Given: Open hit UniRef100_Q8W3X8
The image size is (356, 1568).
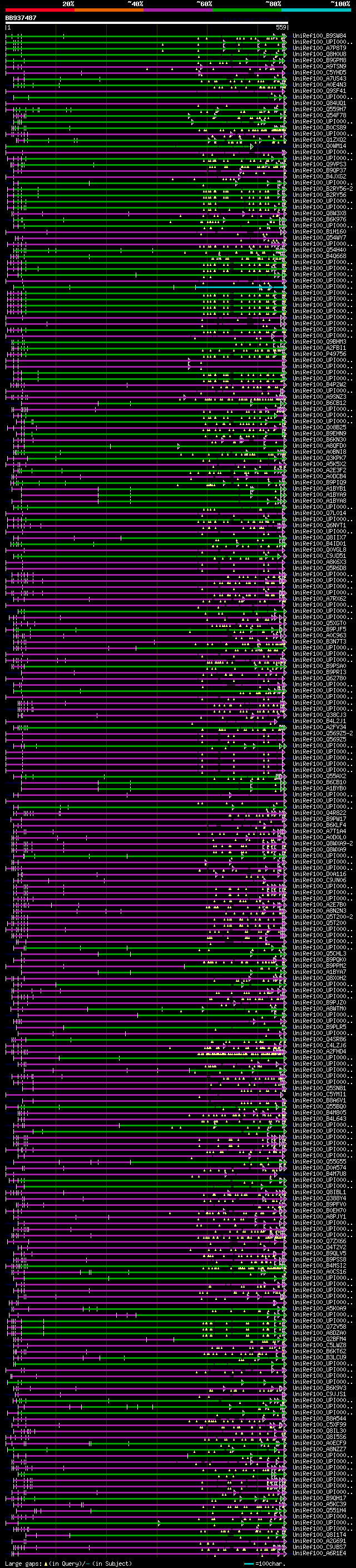Looking at the screenshot, I should tap(319, 213).
